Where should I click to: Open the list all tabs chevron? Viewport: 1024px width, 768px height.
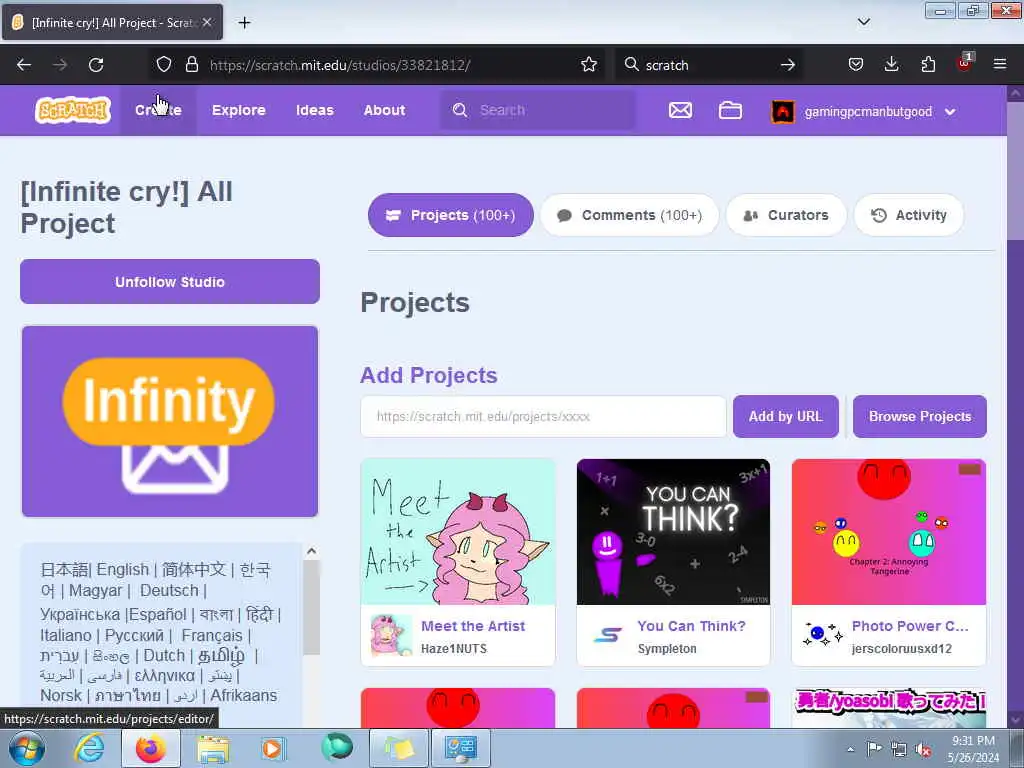tap(863, 22)
